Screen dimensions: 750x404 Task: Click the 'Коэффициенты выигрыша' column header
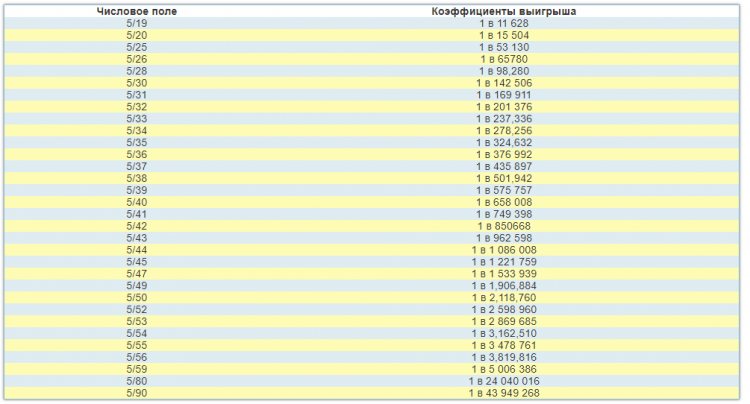point(504,11)
